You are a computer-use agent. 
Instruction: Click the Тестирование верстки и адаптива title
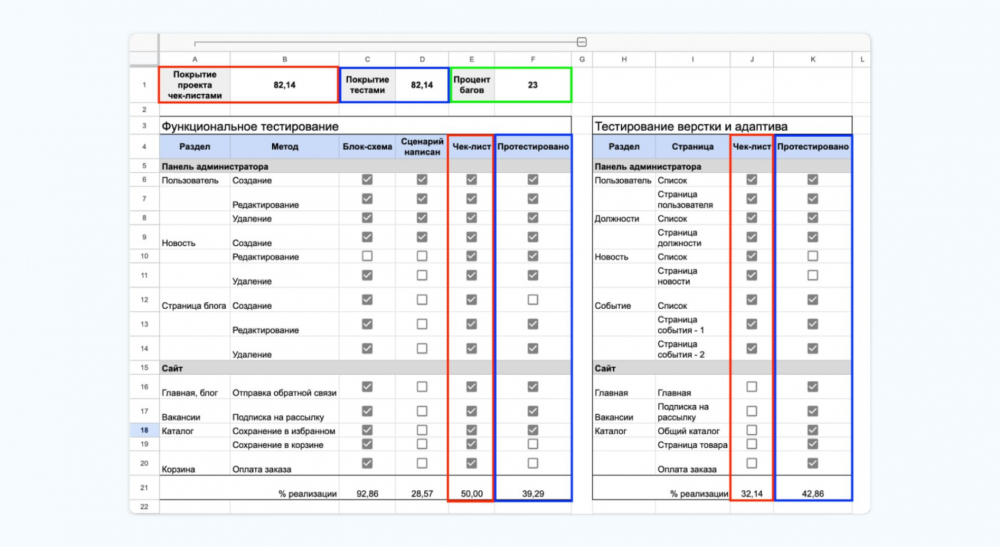click(x=691, y=126)
